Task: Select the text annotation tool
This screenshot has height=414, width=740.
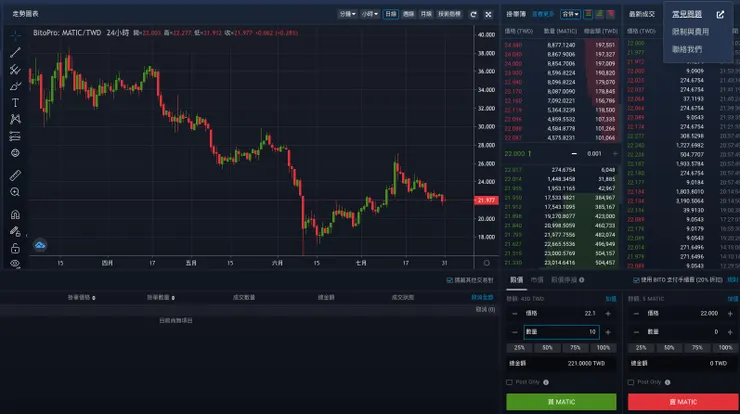Action: 15,102
